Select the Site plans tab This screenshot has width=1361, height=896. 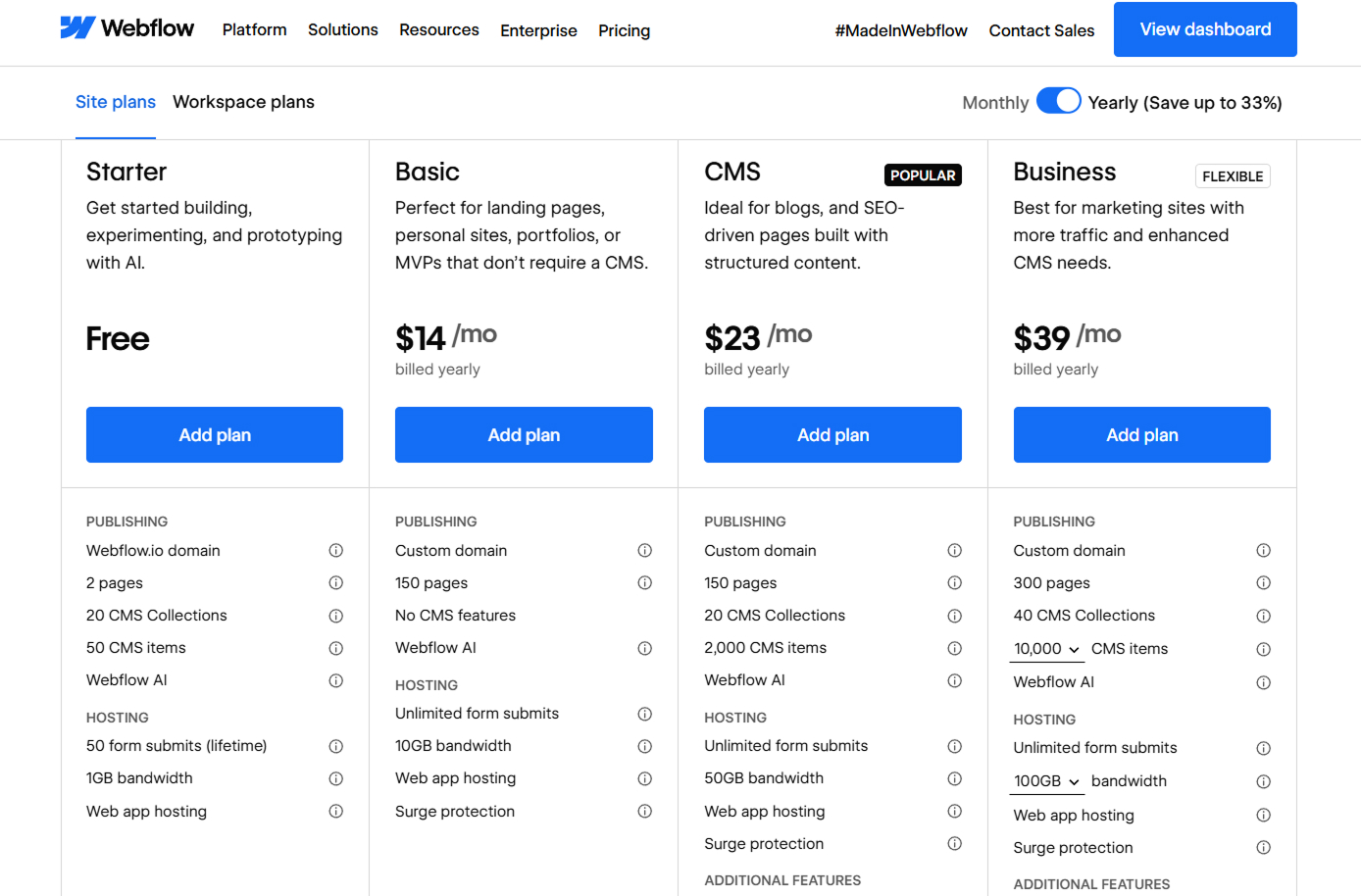click(116, 102)
